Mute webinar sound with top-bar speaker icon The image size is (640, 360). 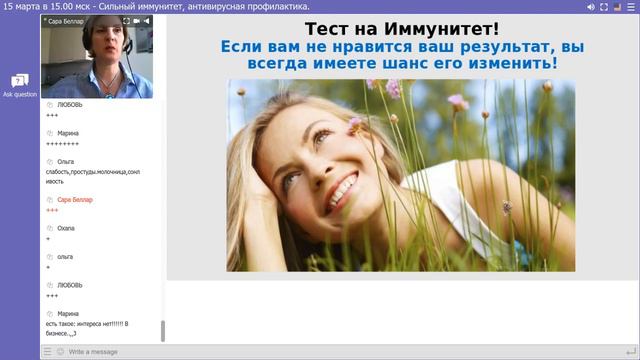[x=591, y=7]
